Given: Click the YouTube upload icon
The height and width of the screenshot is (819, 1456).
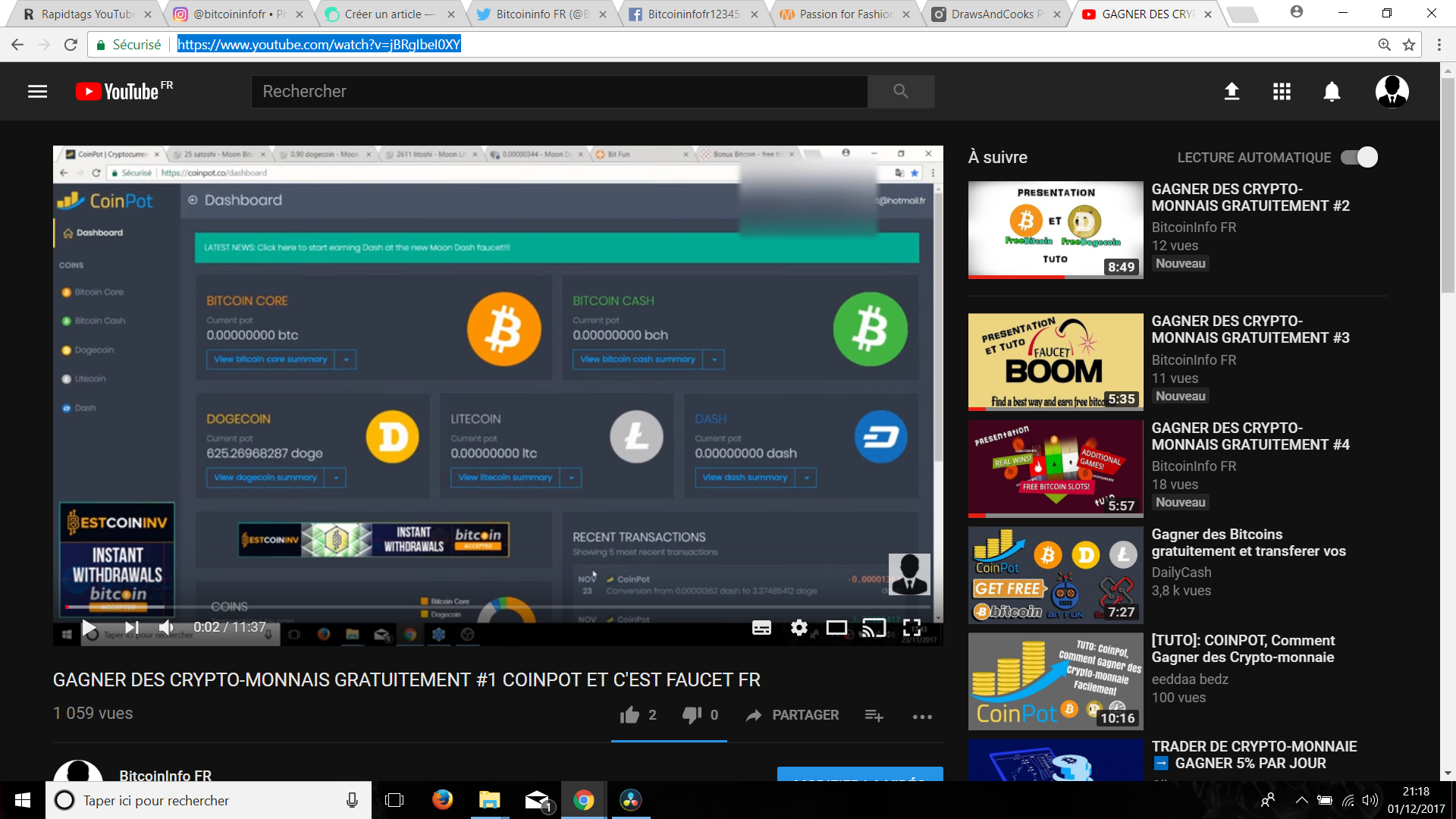Looking at the screenshot, I should [1232, 91].
